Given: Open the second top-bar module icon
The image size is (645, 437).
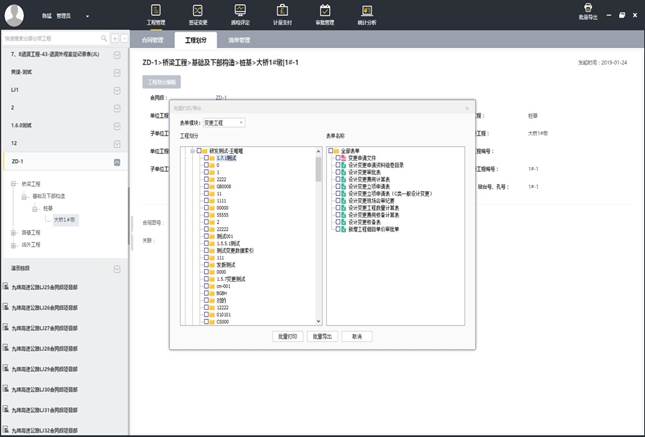Looking at the screenshot, I should pos(198,10).
